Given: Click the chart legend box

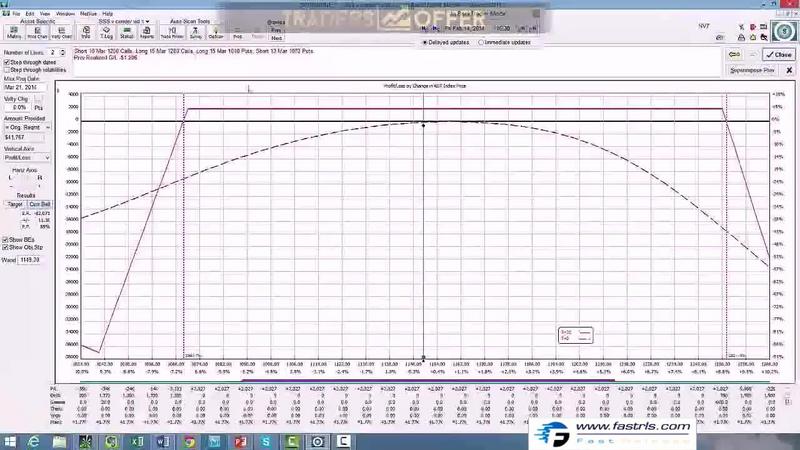Looking at the screenshot, I should (576, 335).
